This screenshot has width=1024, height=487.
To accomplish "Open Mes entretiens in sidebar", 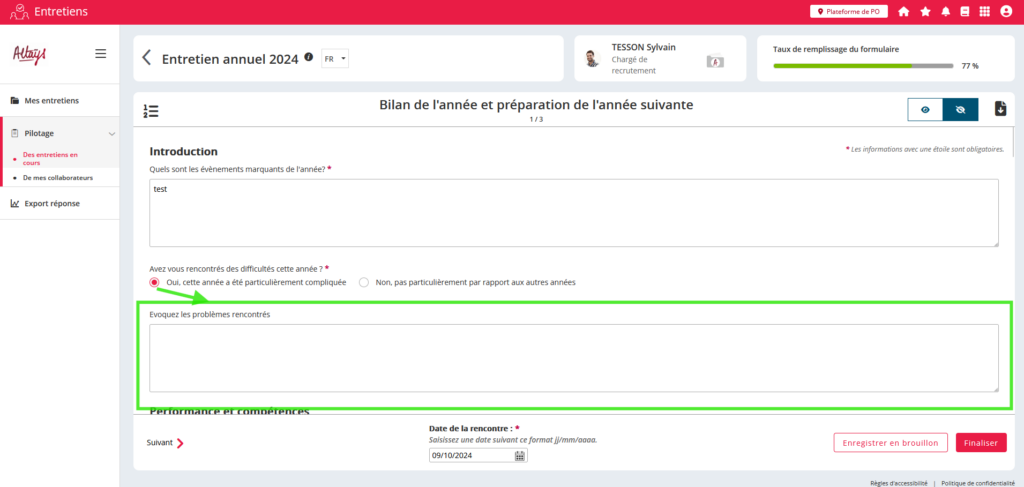I will 51,100.
